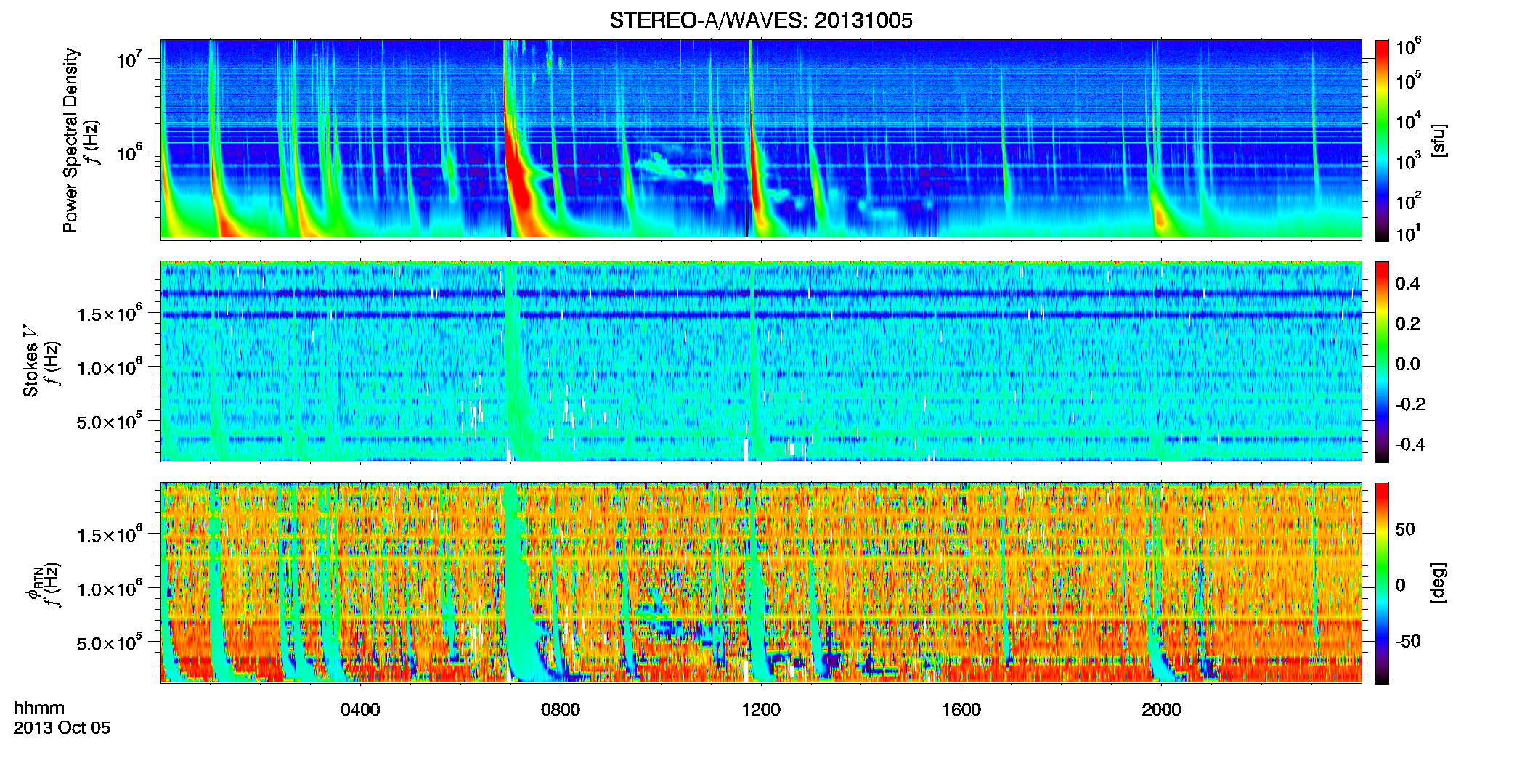Click the 0.0 label on the Stokes V colorbar
This screenshot has width=1522, height=784.
coord(1407,364)
